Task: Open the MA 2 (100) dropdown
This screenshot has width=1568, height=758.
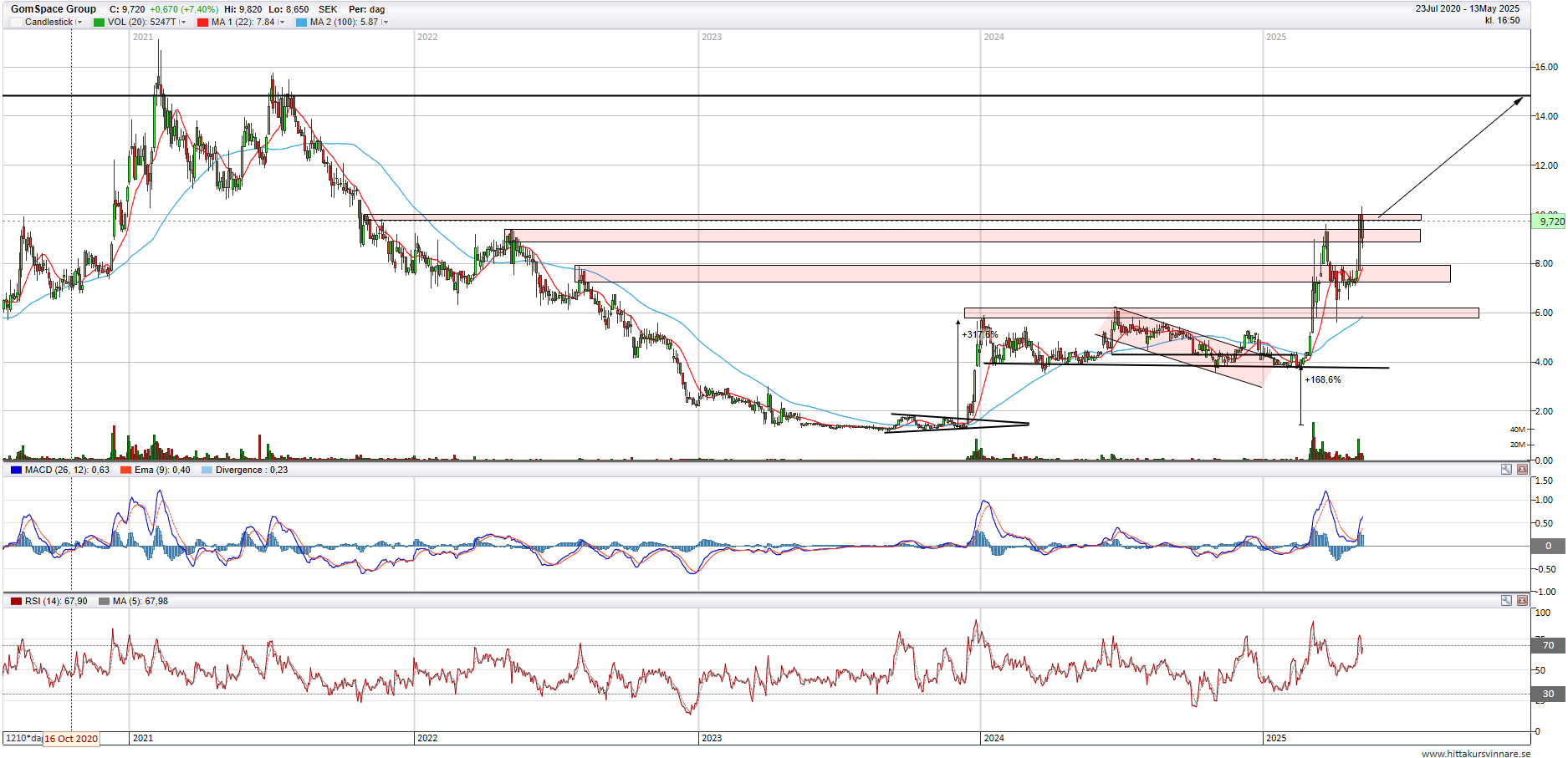Action: (x=386, y=23)
